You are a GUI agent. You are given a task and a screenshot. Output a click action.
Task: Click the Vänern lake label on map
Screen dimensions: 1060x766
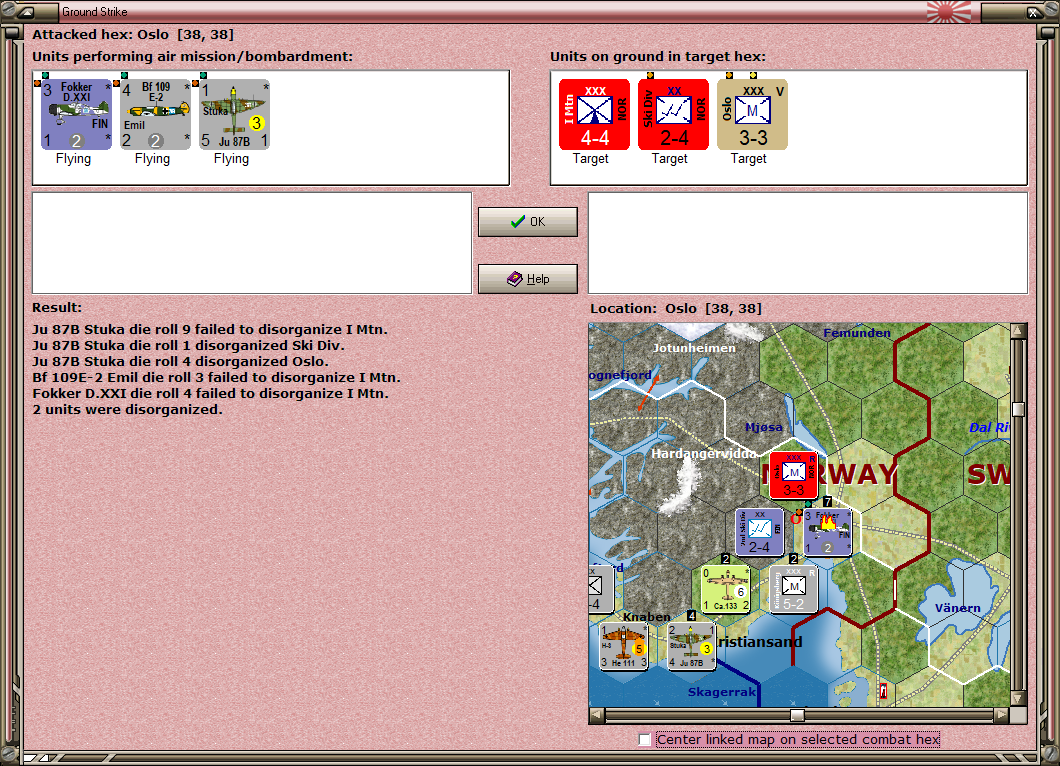click(x=957, y=608)
